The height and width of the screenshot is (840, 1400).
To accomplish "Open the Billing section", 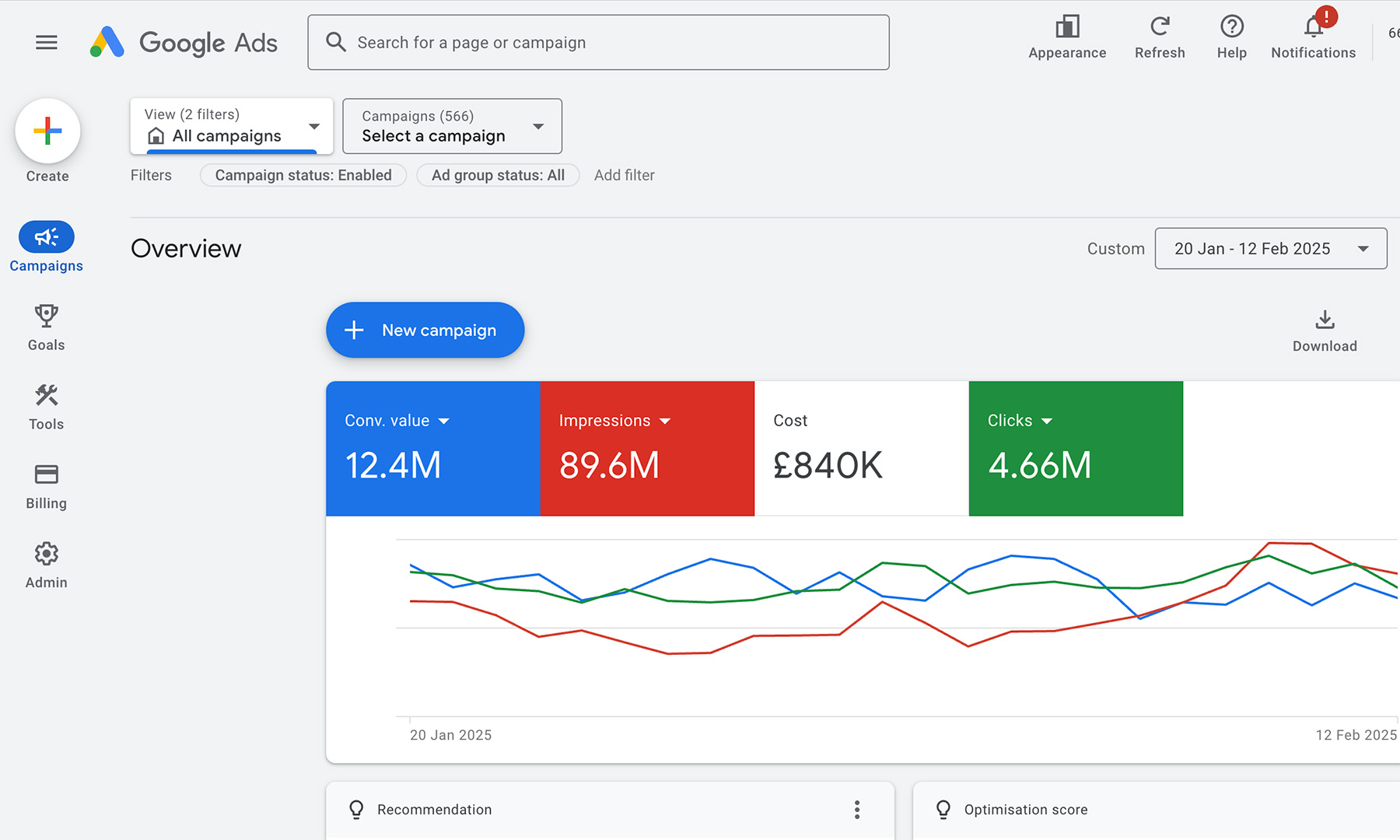I will point(46,485).
